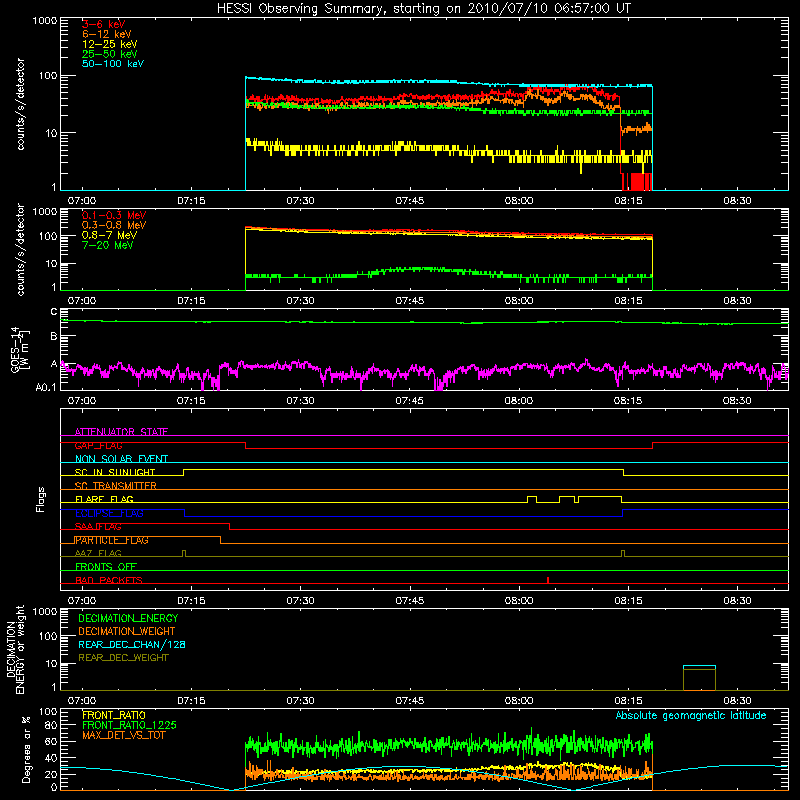The width and height of the screenshot is (800, 800).
Task: Click the 80 tick on the bottom plot axis
Action: (x=51, y=725)
